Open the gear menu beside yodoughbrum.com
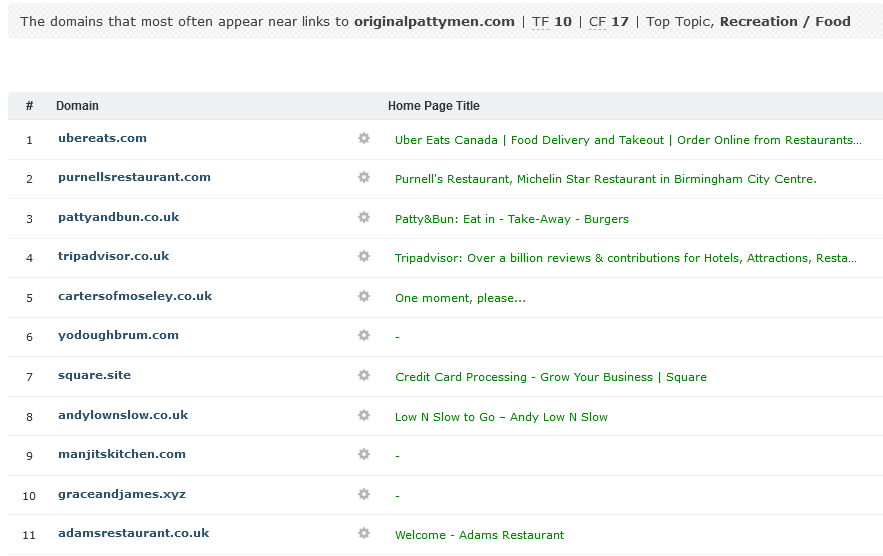This screenshot has height=556, width=883. coord(364,336)
